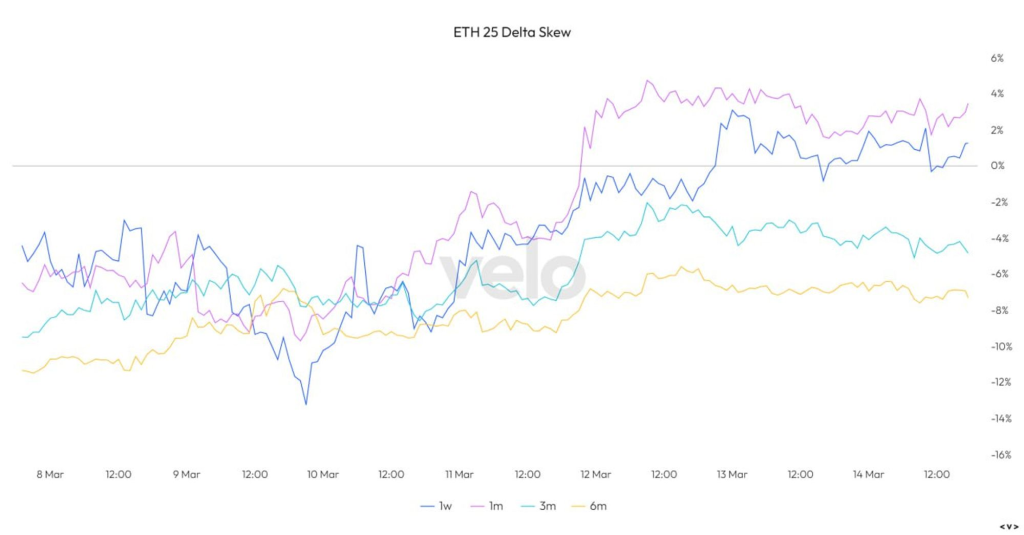Screen dimensions: 1024x535
Task: Click the velo watermark logo
Action: pyautogui.click(x=512, y=275)
